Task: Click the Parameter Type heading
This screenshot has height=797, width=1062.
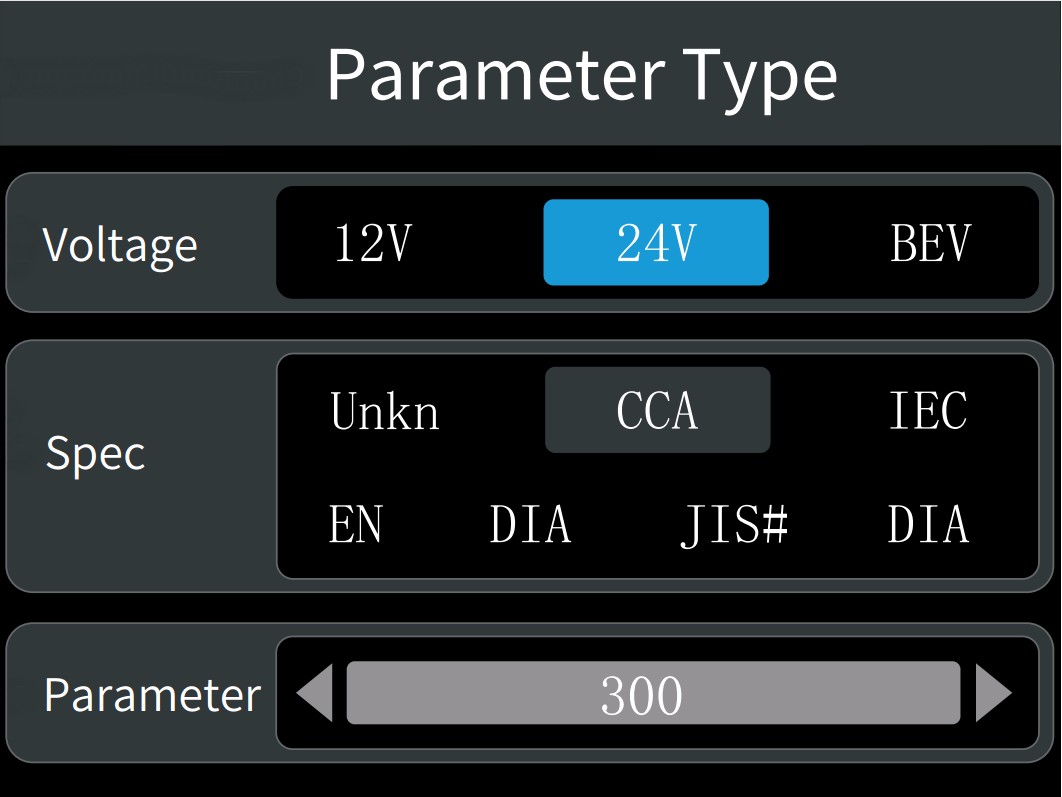Action: pos(581,74)
